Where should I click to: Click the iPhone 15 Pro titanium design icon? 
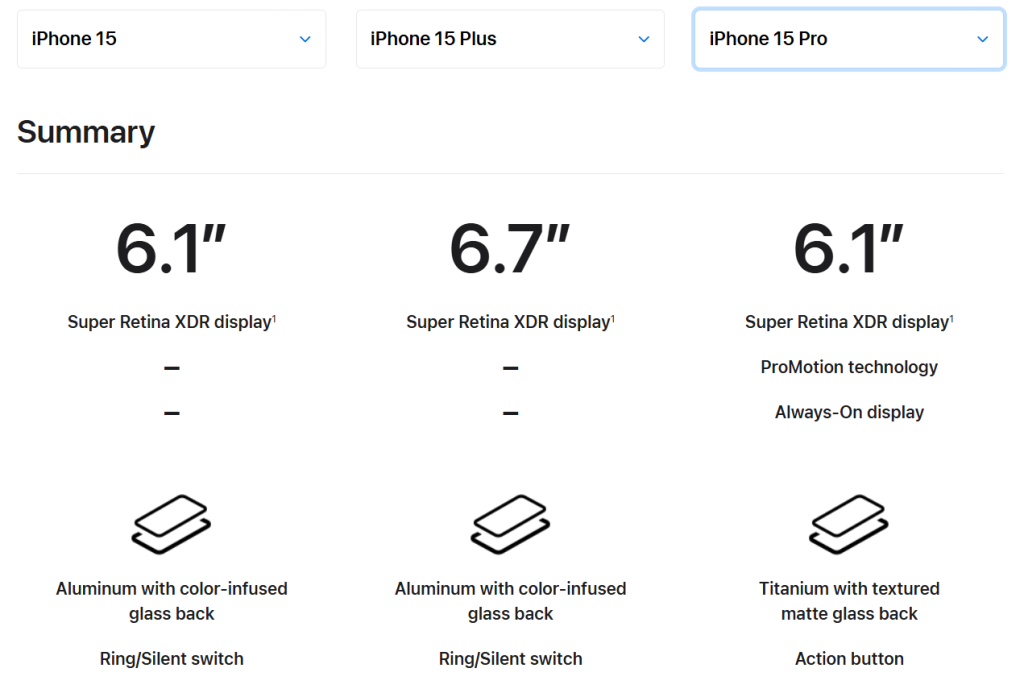click(x=849, y=523)
